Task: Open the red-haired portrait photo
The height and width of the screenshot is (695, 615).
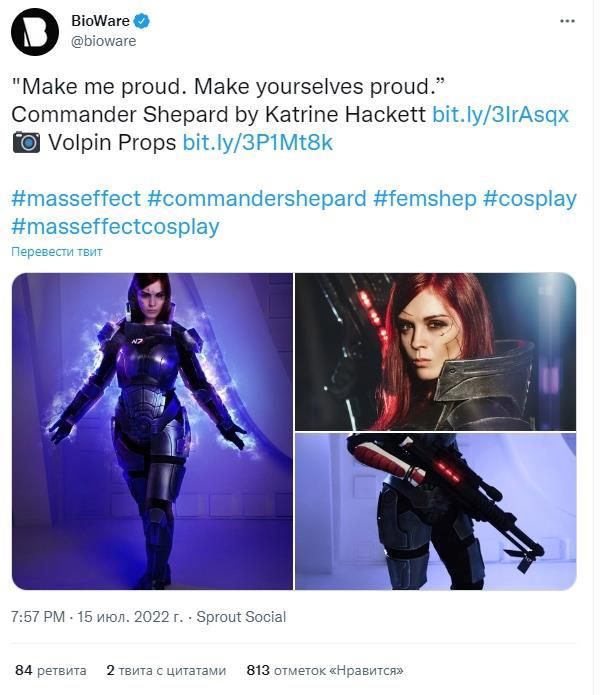Action: tap(435, 351)
